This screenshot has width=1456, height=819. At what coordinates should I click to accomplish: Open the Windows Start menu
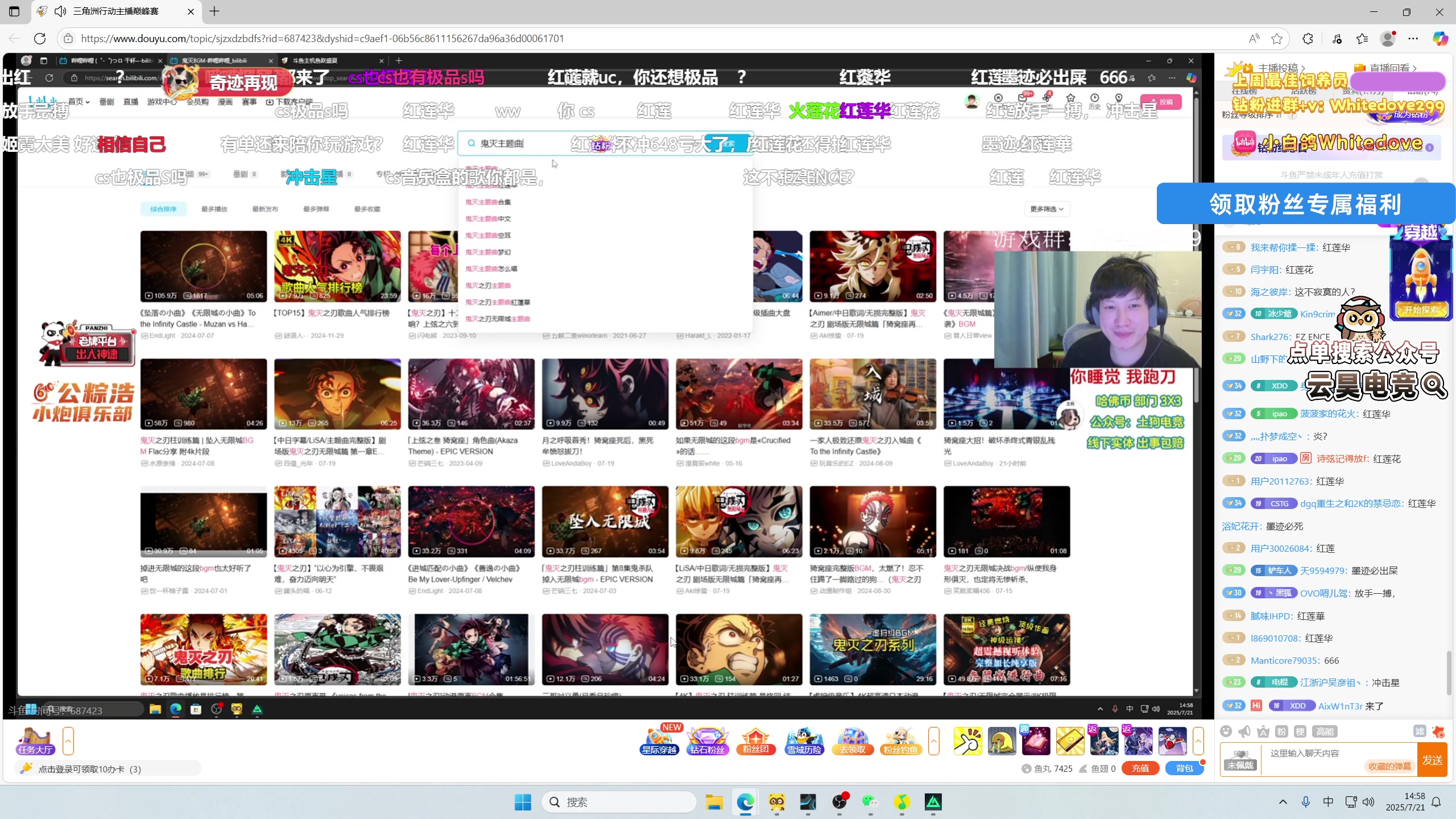(522, 802)
